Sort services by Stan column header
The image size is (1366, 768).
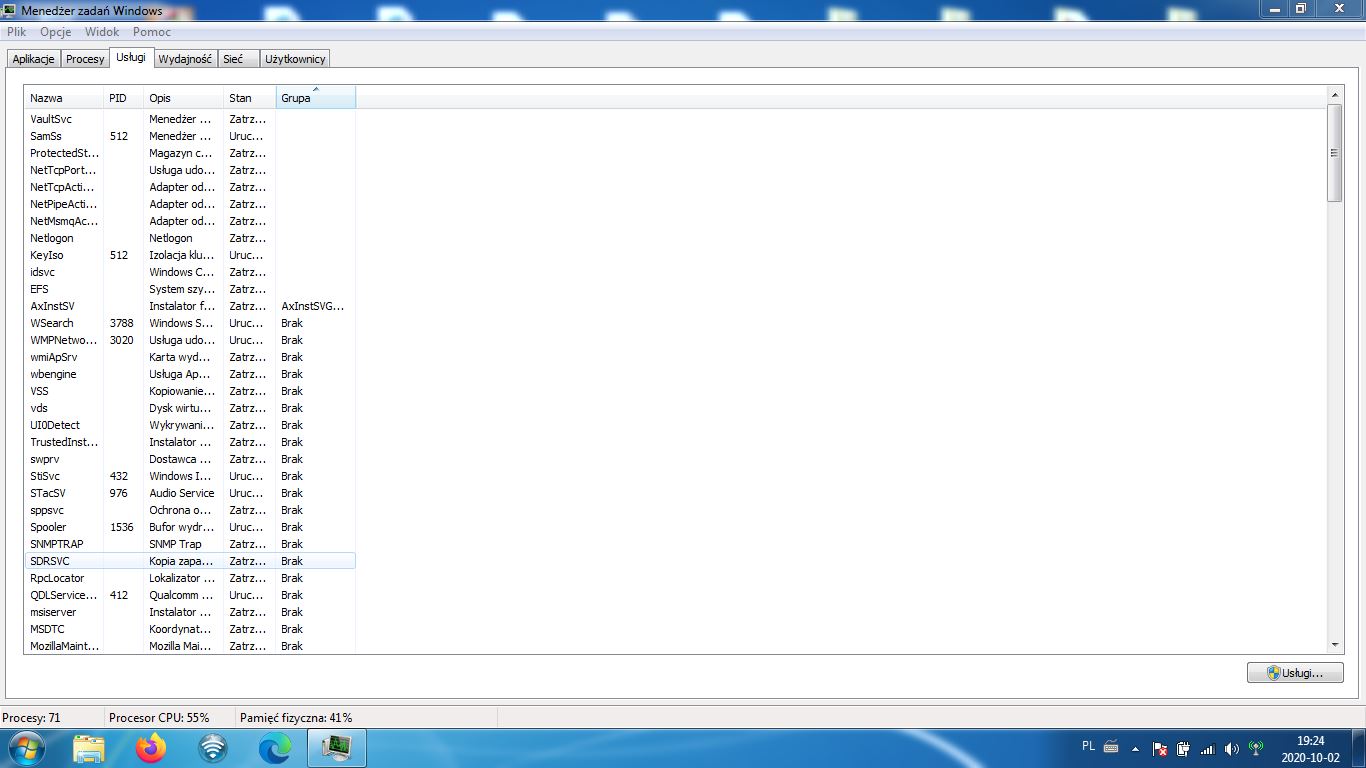coord(249,98)
